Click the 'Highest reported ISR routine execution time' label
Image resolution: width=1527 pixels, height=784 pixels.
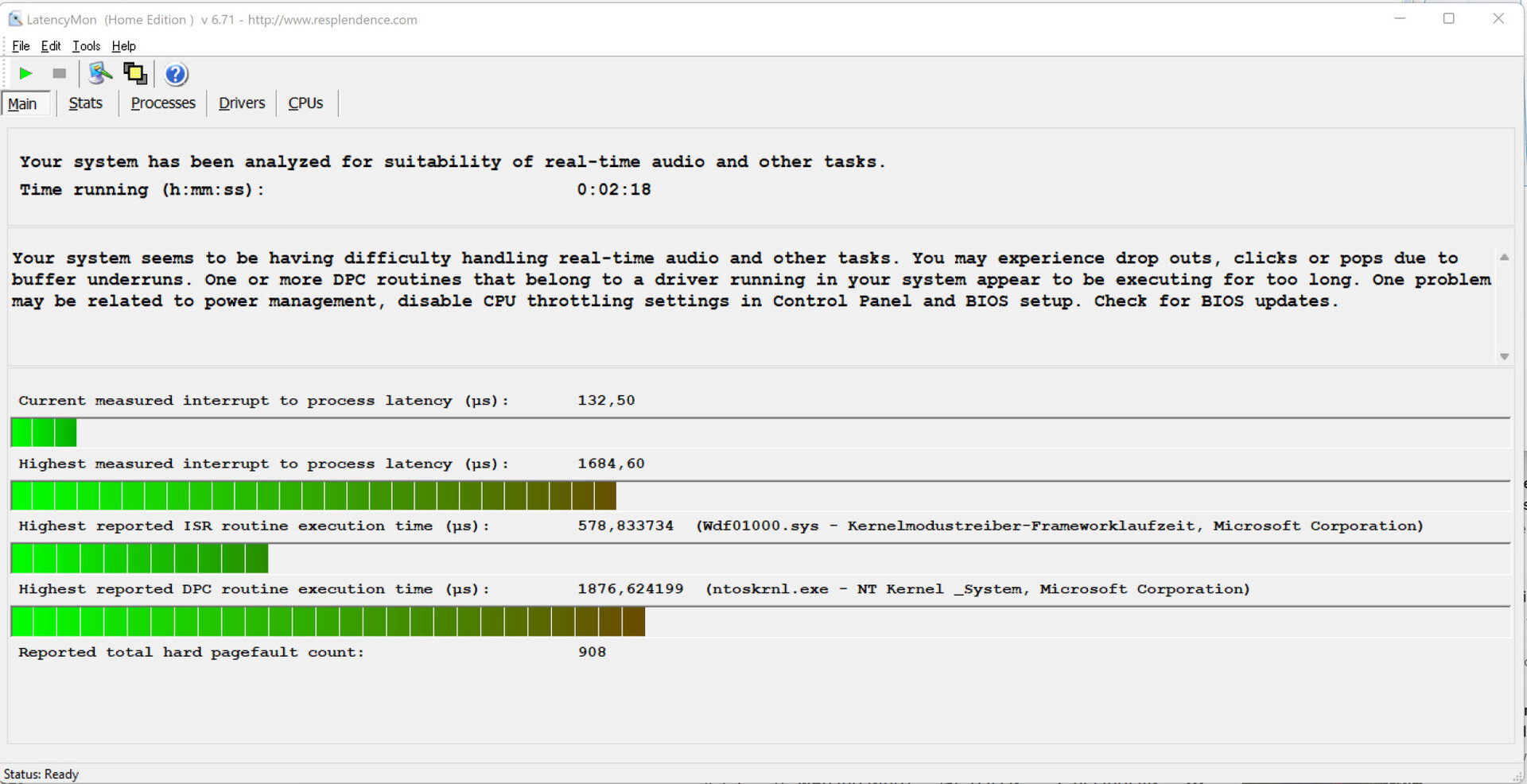click(254, 526)
